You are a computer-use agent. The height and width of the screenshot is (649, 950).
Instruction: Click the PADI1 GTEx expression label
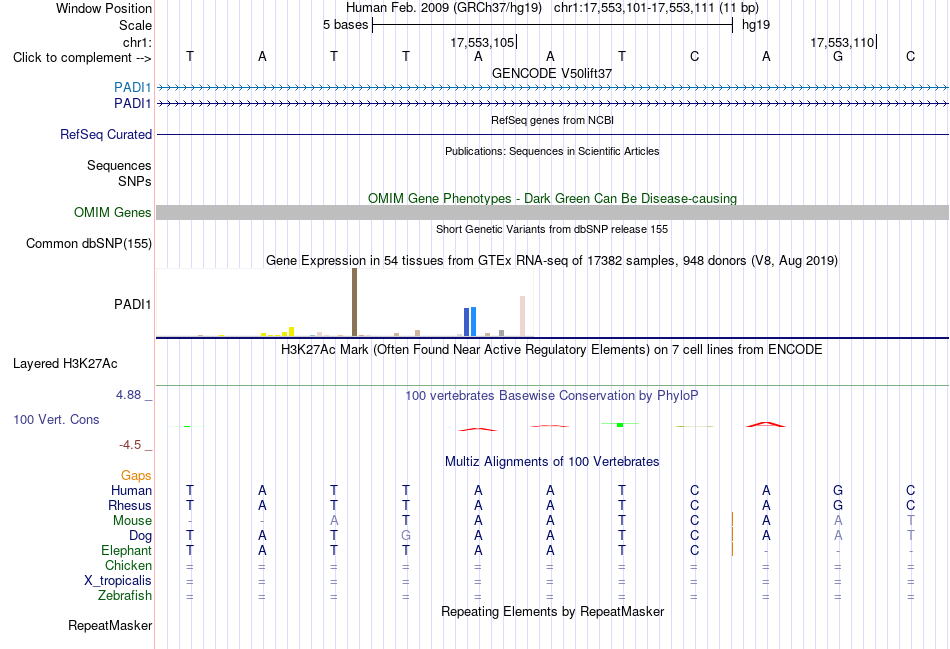[x=132, y=304]
